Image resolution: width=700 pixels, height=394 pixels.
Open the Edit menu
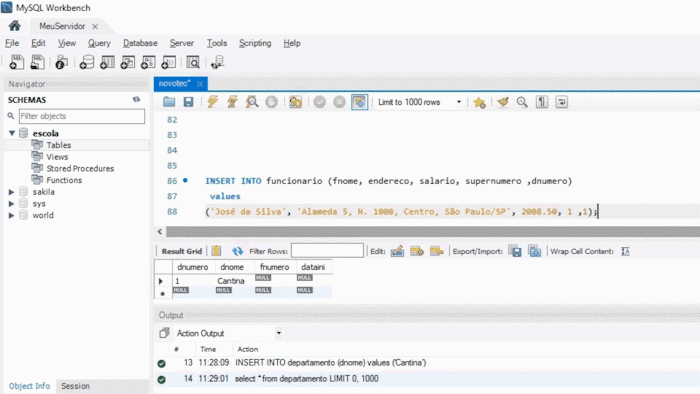[38, 43]
